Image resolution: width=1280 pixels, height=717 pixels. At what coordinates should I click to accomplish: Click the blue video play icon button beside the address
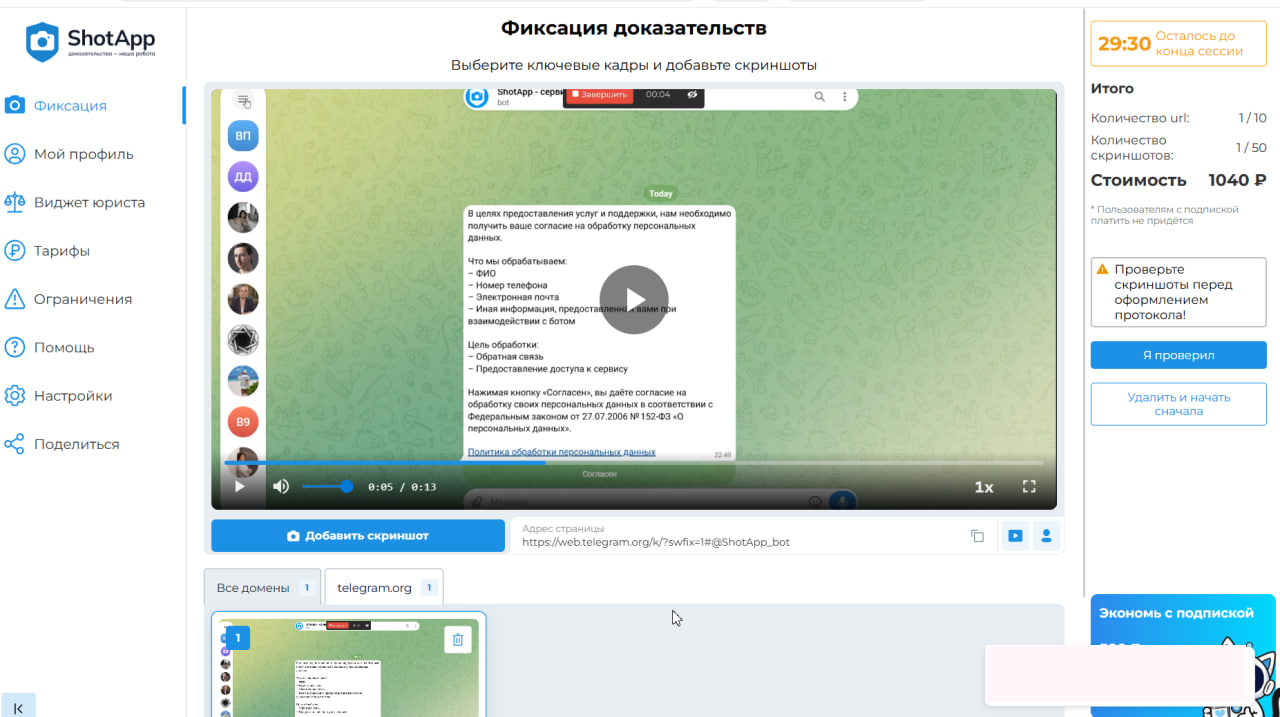pos(1015,536)
